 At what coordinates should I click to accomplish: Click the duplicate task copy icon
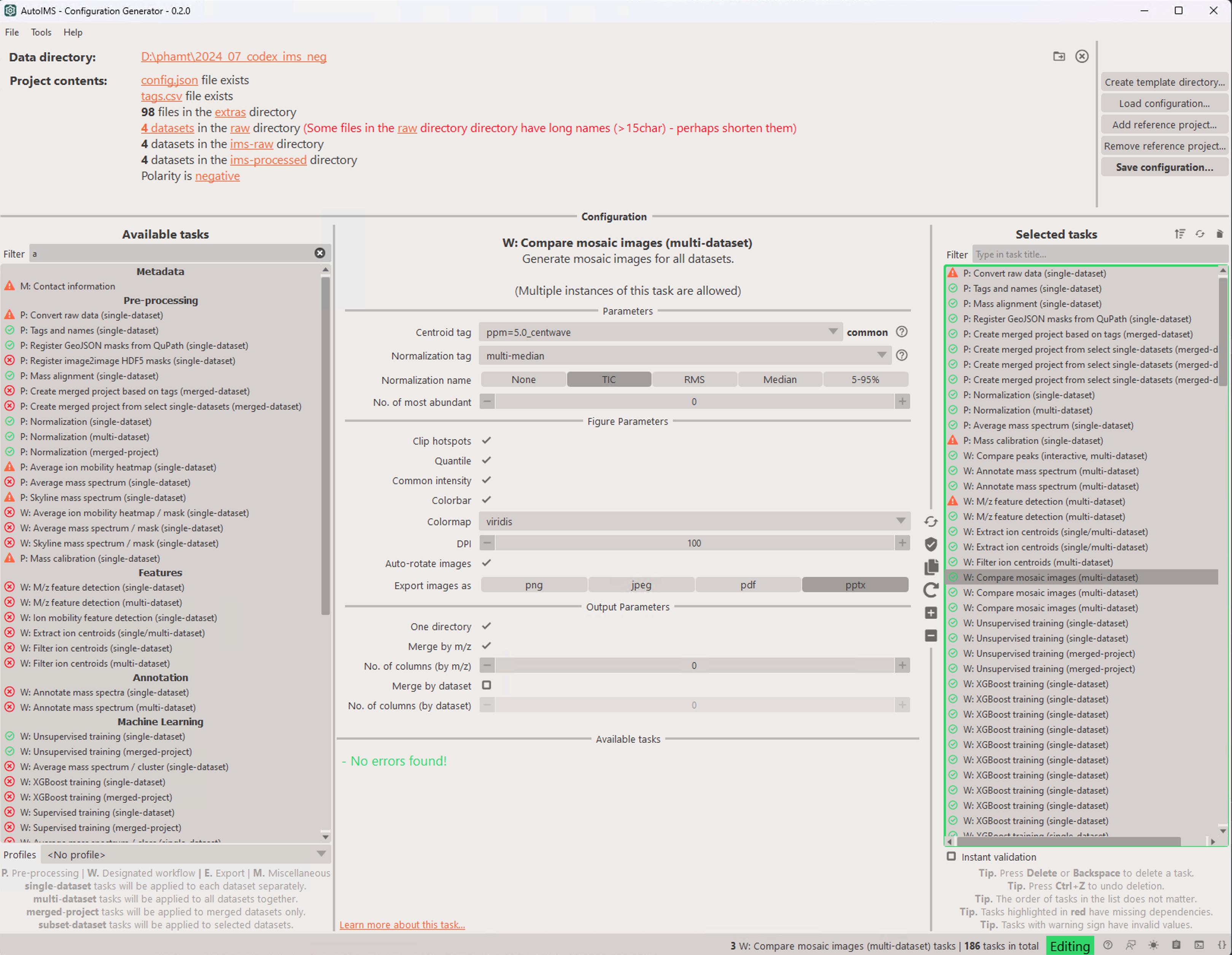point(931,567)
